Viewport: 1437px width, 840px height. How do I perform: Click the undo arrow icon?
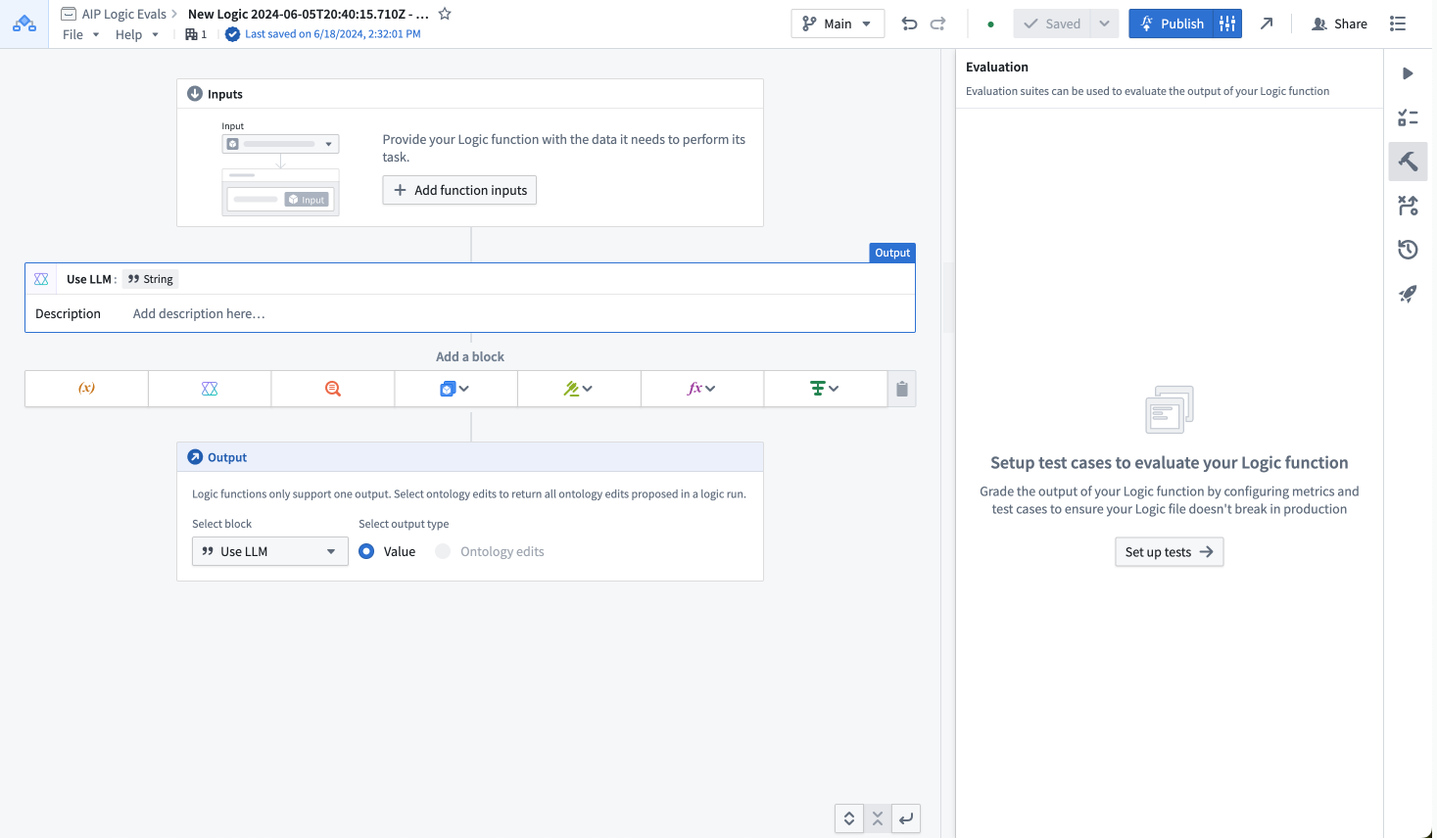(x=910, y=23)
